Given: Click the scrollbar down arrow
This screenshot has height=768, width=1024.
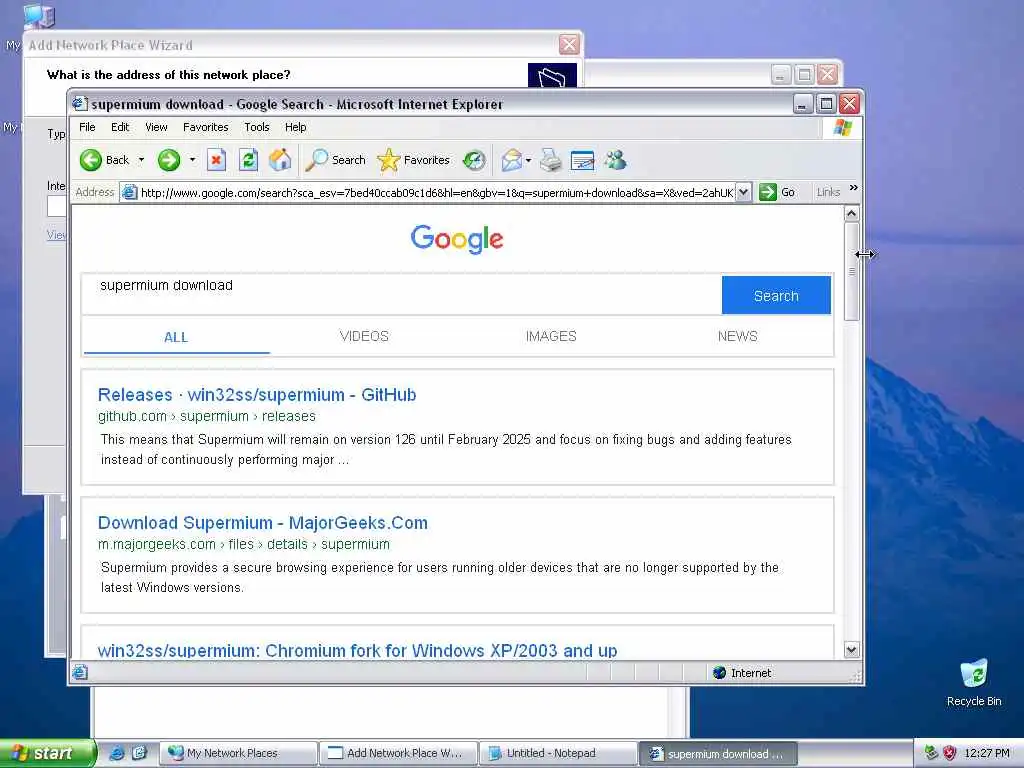Looking at the screenshot, I should point(852,650).
